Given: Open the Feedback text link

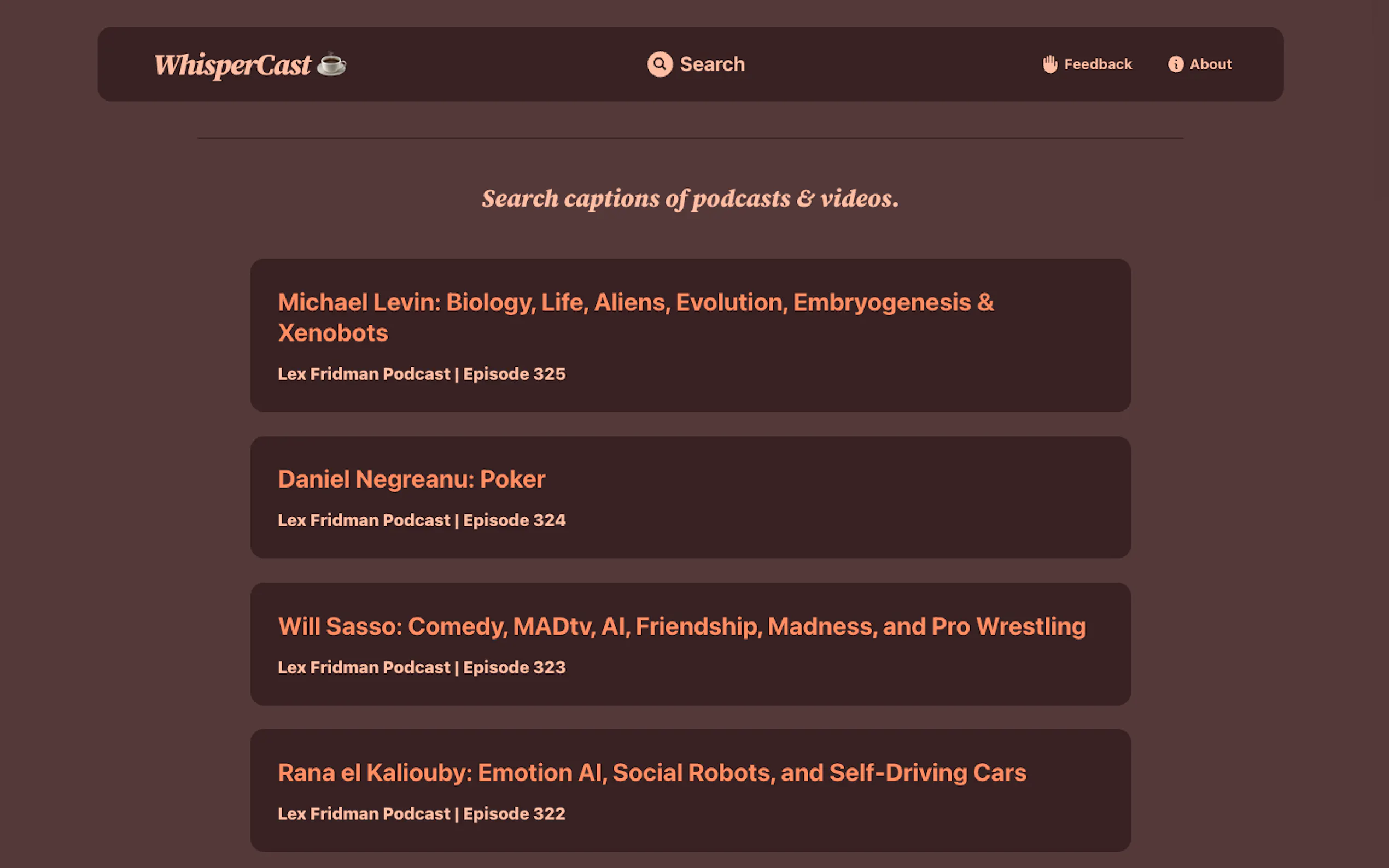Looking at the screenshot, I should [x=1098, y=64].
